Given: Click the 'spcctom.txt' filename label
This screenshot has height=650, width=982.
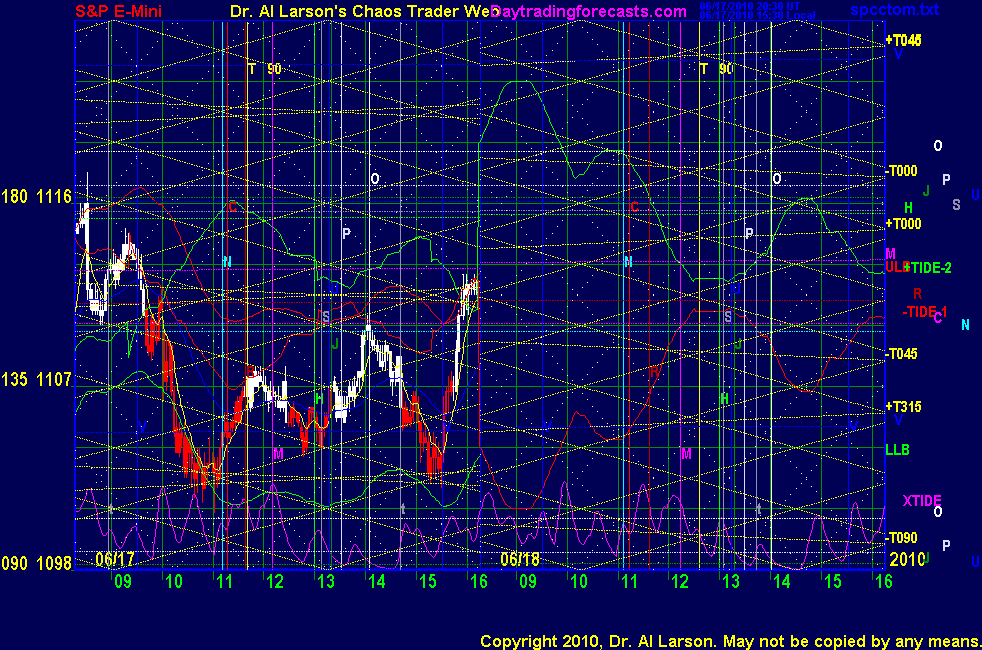Looking at the screenshot, I should (x=894, y=9).
